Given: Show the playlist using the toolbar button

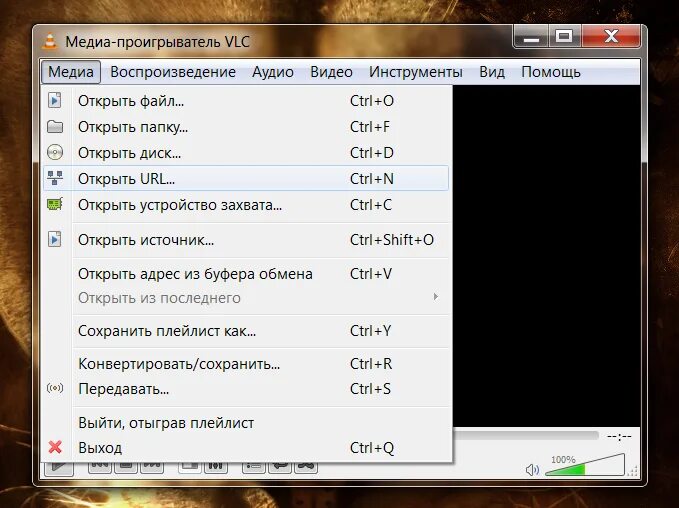Looking at the screenshot, I should point(253,467).
